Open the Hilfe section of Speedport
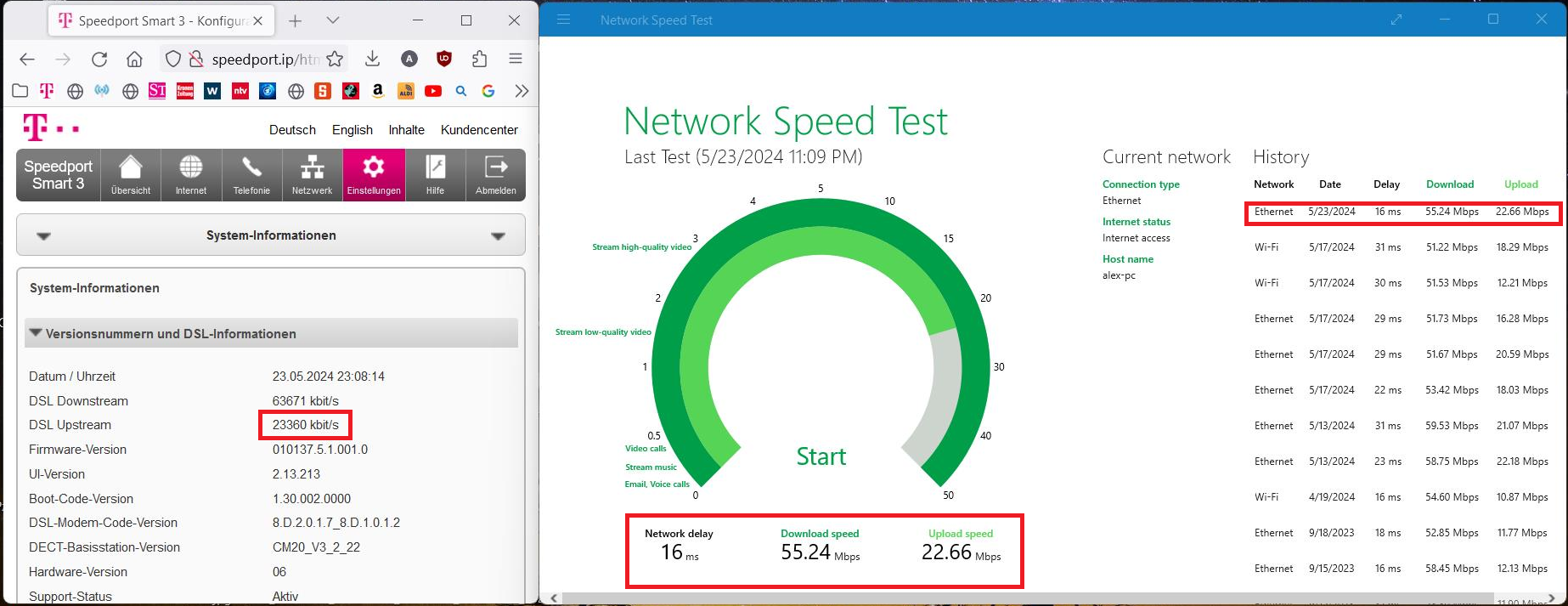Screen dimensions: 1568x606 (435, 175)
